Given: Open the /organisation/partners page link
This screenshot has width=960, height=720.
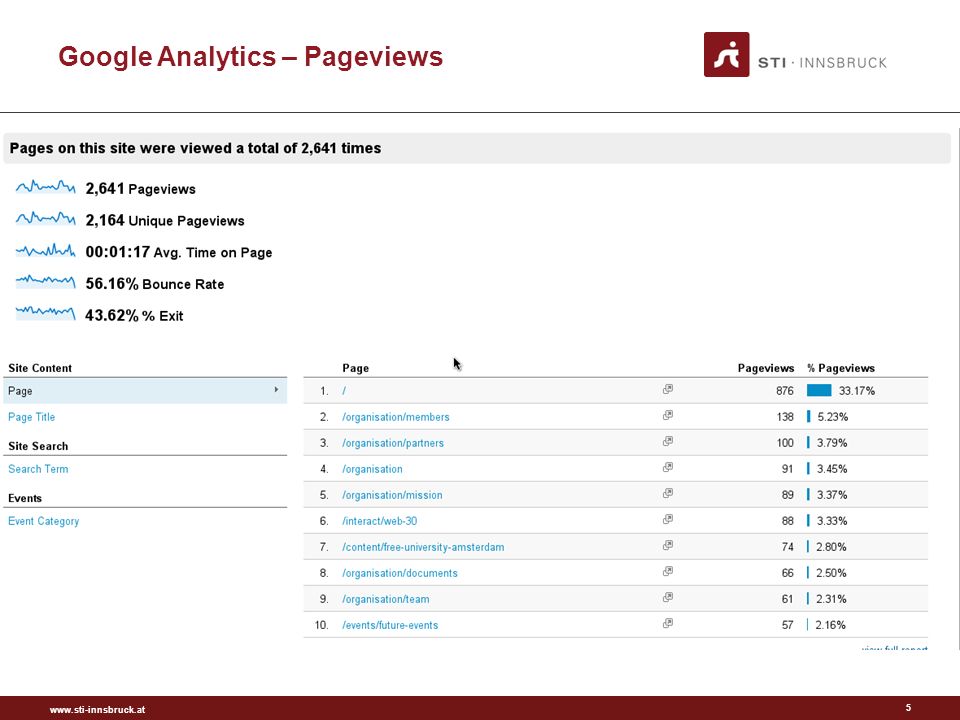Looking at the screenshot, I should click(x=393, y=443).
